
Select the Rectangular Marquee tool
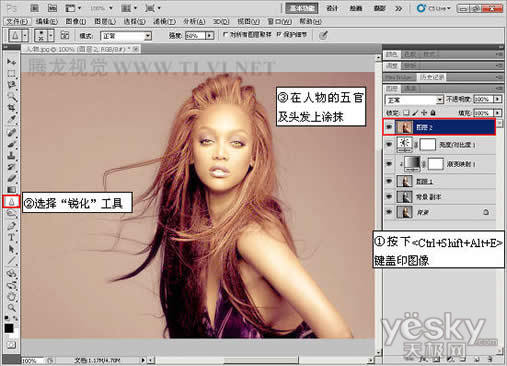(x=11, y=73)
